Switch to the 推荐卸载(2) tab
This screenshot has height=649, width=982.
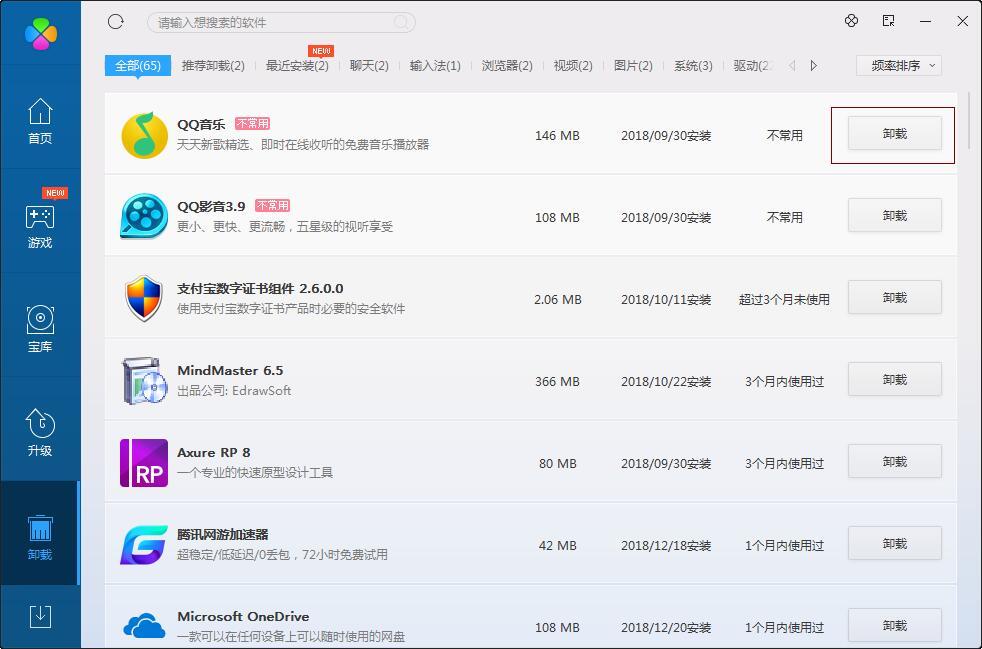click(x=213, y=64)
